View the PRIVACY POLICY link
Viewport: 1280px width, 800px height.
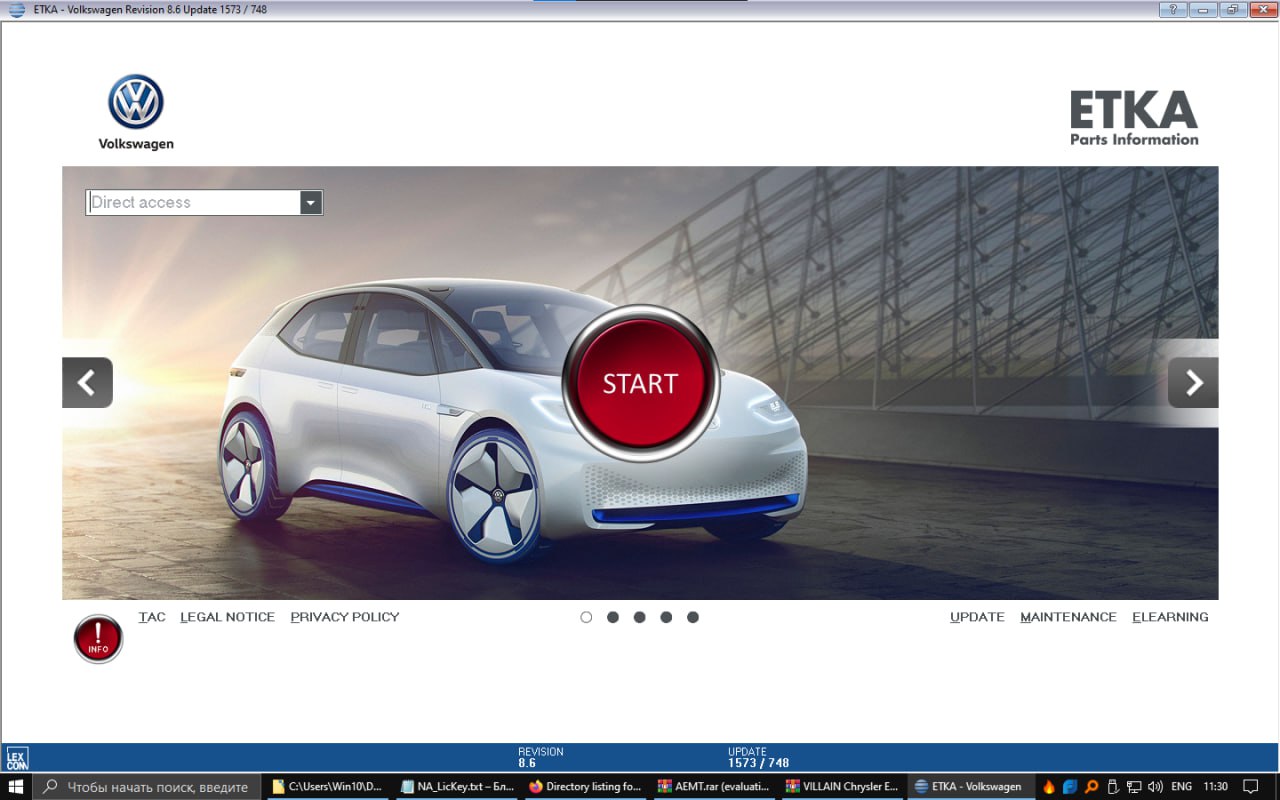tap(344, 617)
